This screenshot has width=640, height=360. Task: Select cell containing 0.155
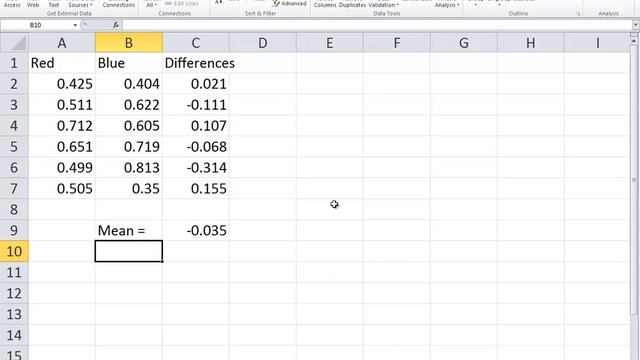(x=196, y=189)
